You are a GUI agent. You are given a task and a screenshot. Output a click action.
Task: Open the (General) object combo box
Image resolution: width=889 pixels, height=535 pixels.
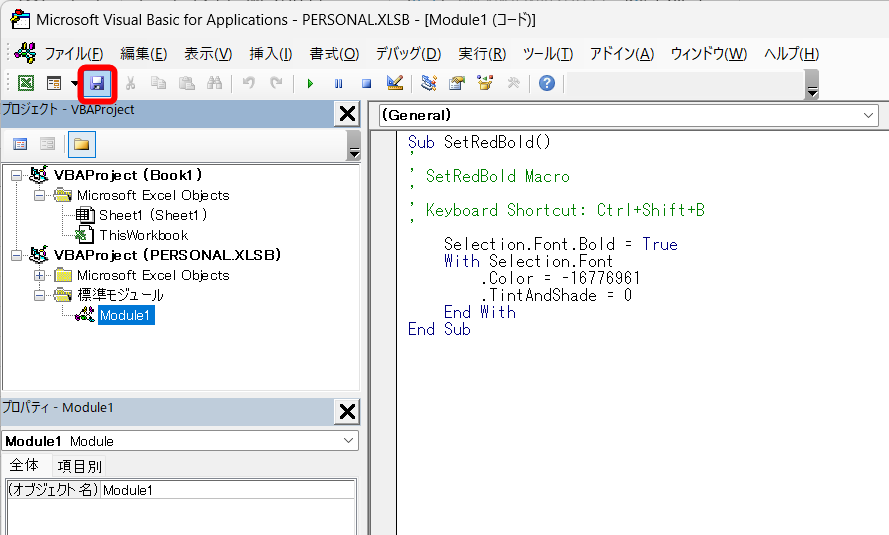[x=628, y=115]
